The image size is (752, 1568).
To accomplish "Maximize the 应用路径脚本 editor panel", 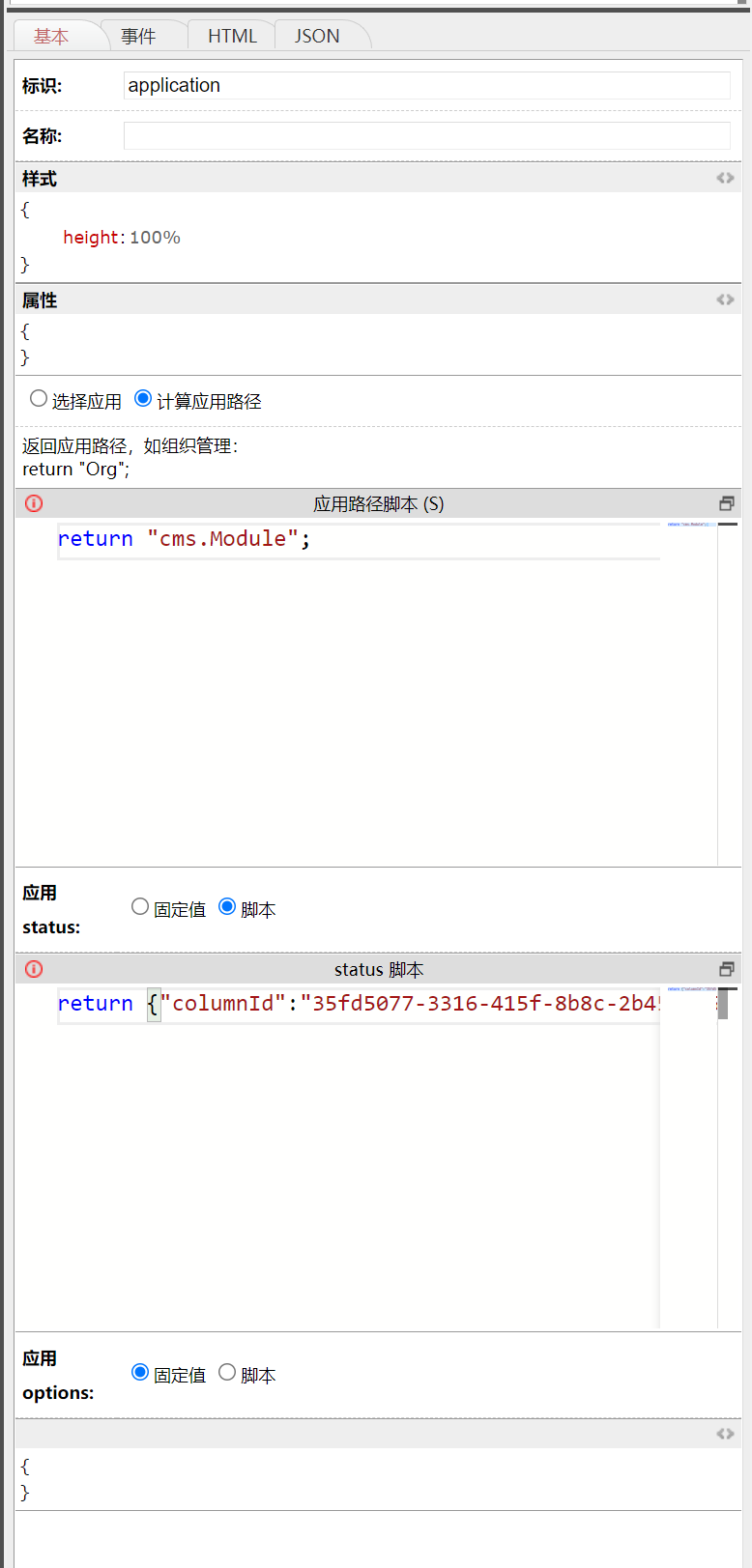I will (x=727, y=503).
